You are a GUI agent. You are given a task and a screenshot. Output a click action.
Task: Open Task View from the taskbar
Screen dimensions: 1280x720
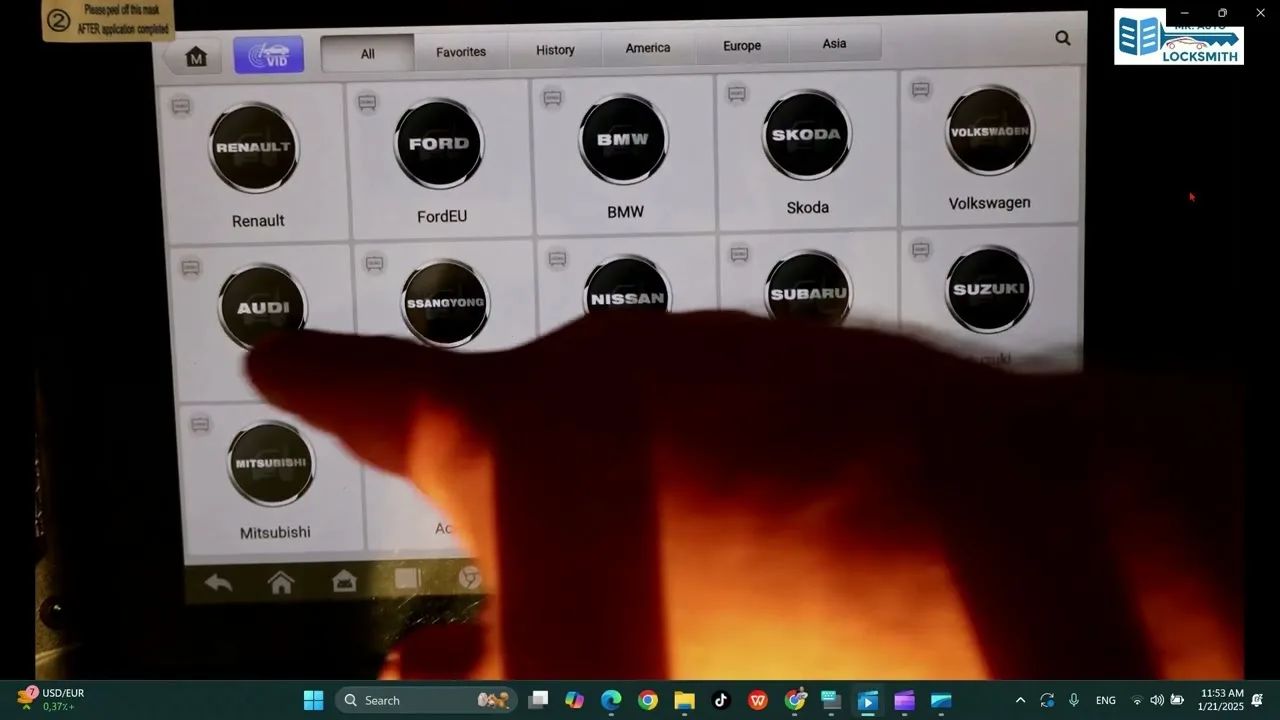click(x=538, y=700)
